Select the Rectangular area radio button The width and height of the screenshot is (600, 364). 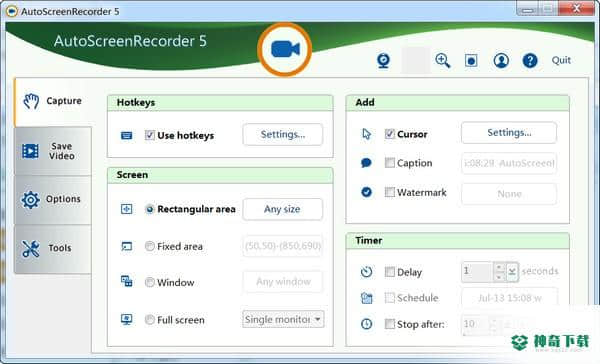[x=150, y=209]
